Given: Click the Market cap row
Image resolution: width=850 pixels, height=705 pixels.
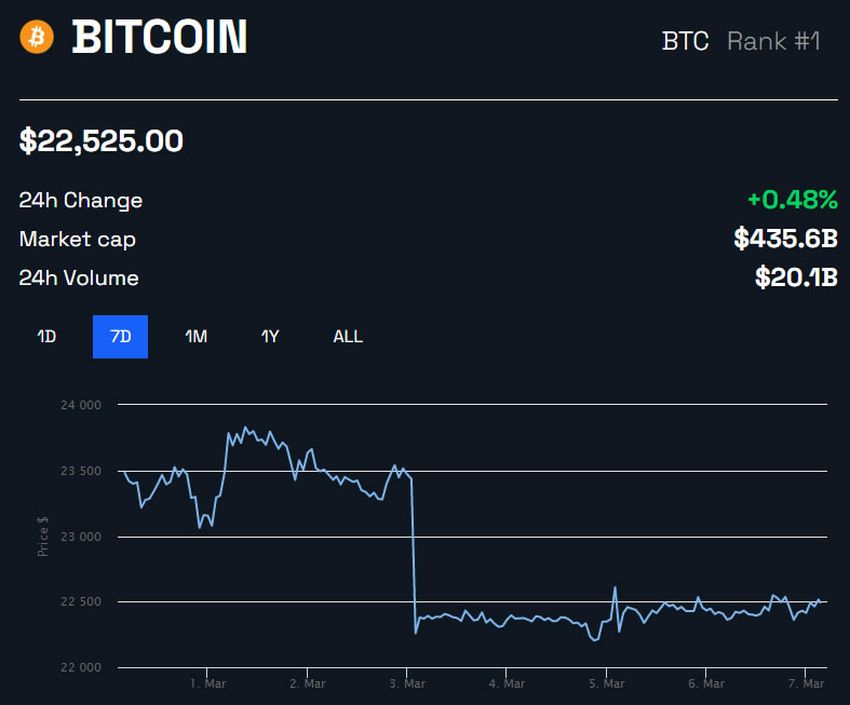Looking at the screenshot, I should click(x=77, y=239).
